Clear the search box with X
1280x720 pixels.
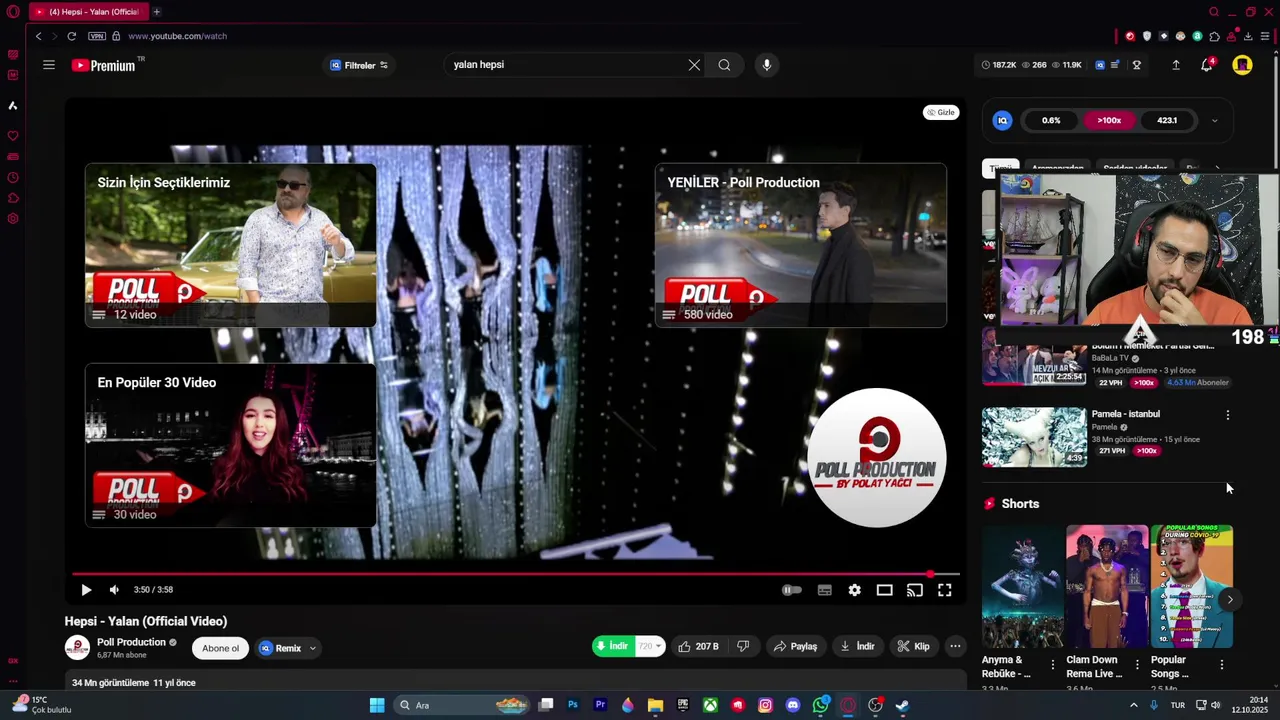[694, 65]
